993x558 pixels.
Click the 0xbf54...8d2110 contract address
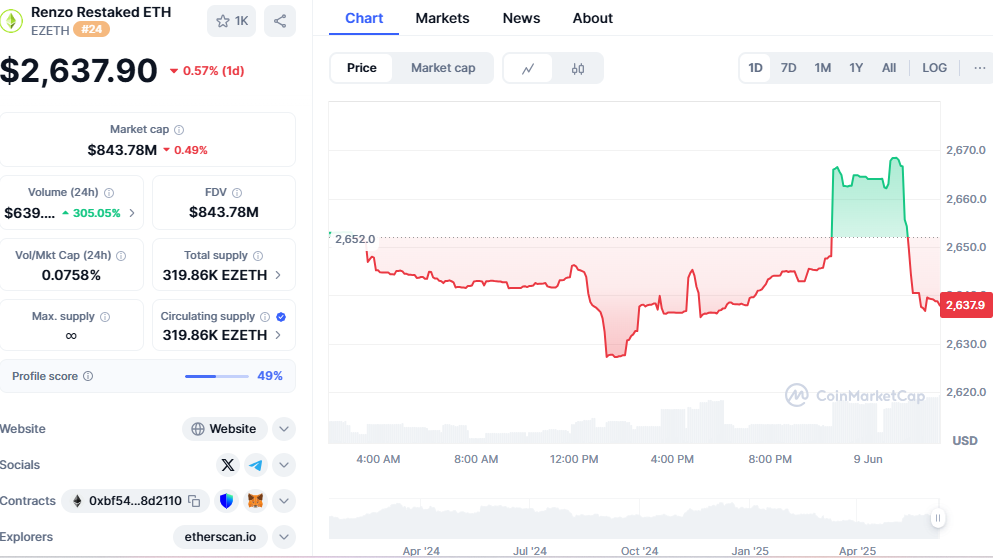(135, 501)
